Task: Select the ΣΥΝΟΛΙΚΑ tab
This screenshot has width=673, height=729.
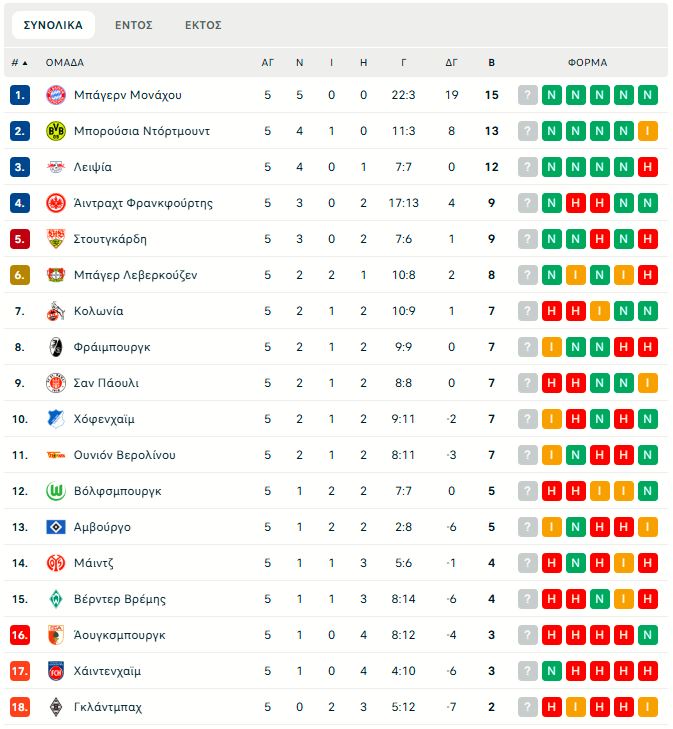Action: point(53,25)
